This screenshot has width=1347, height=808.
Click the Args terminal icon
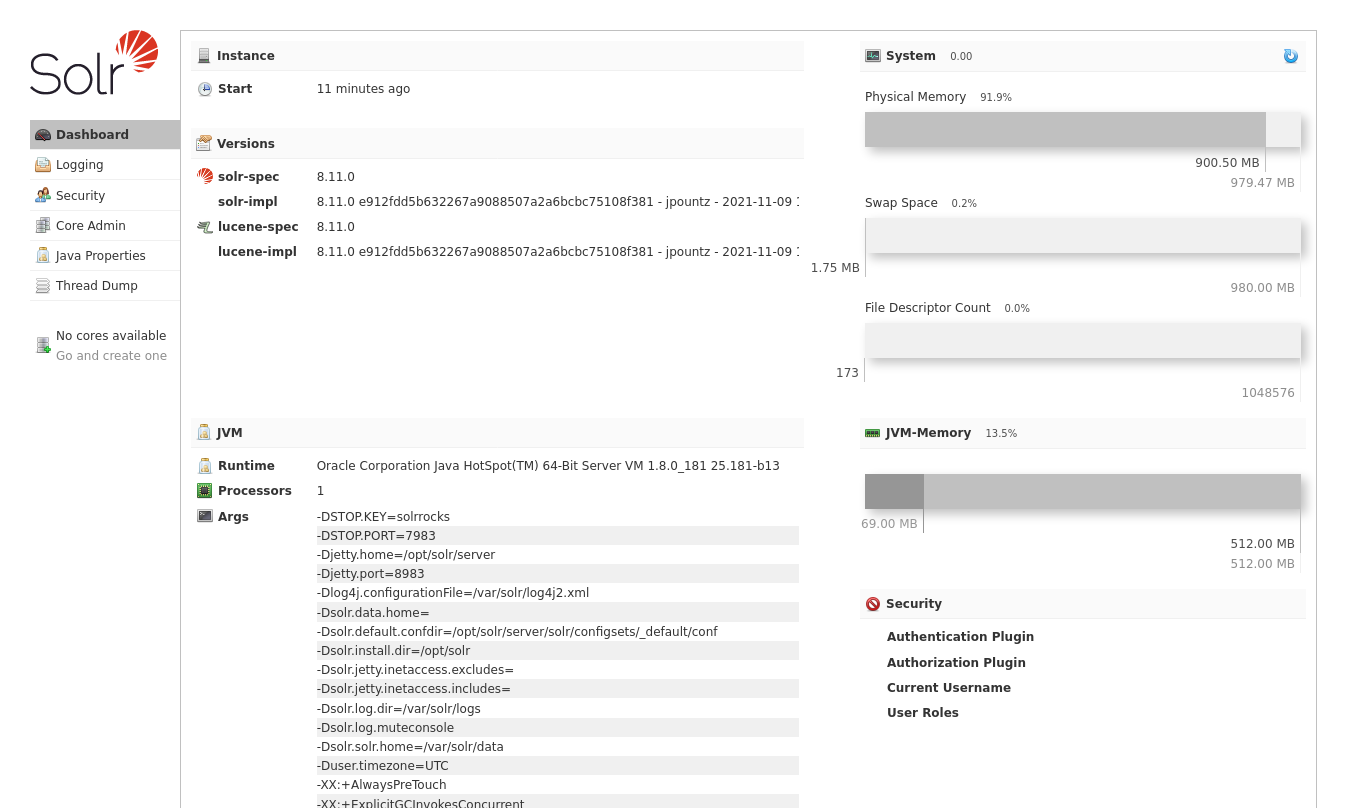click(x=205, y=517)
